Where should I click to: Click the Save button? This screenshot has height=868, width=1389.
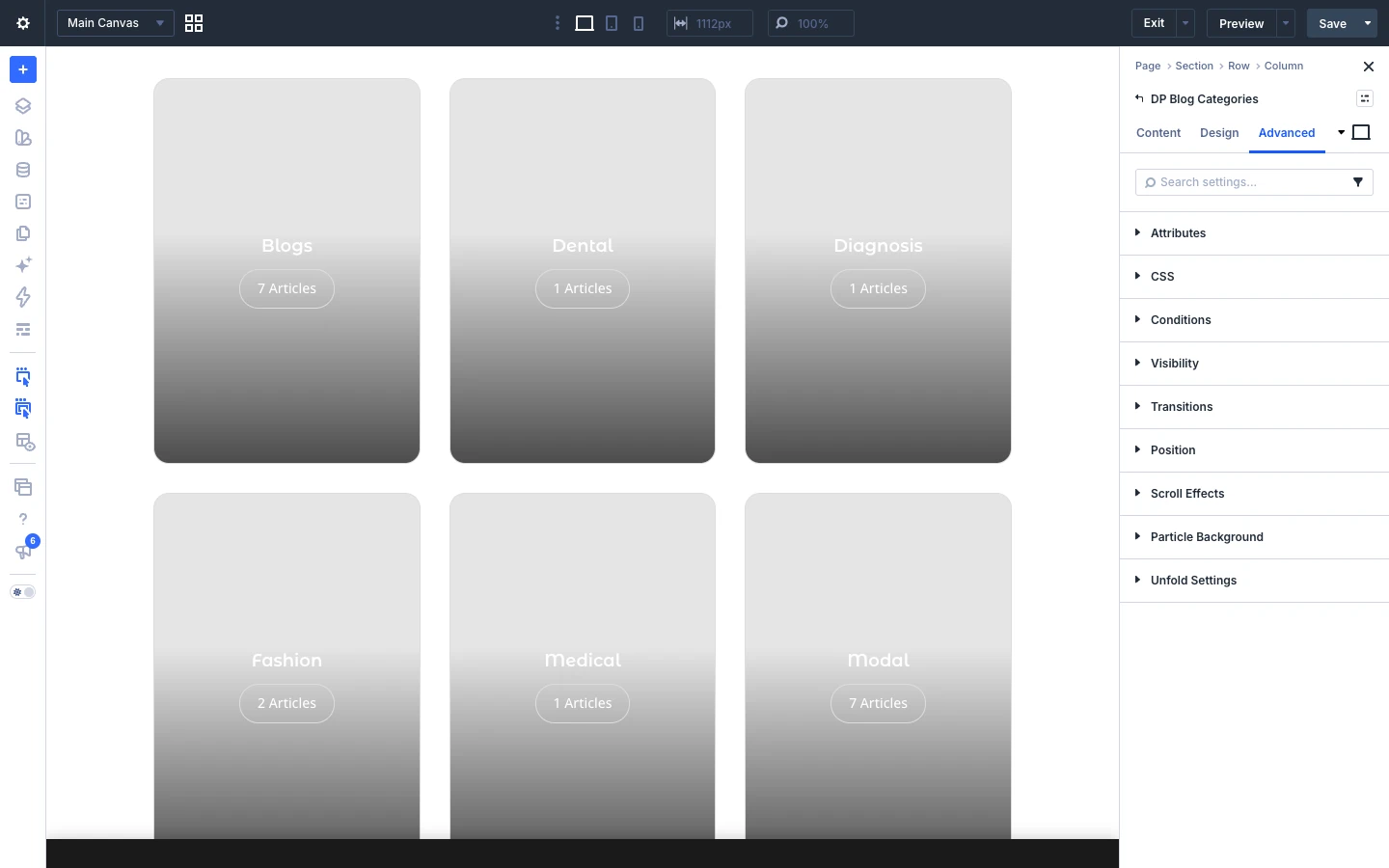[1332, 23]
